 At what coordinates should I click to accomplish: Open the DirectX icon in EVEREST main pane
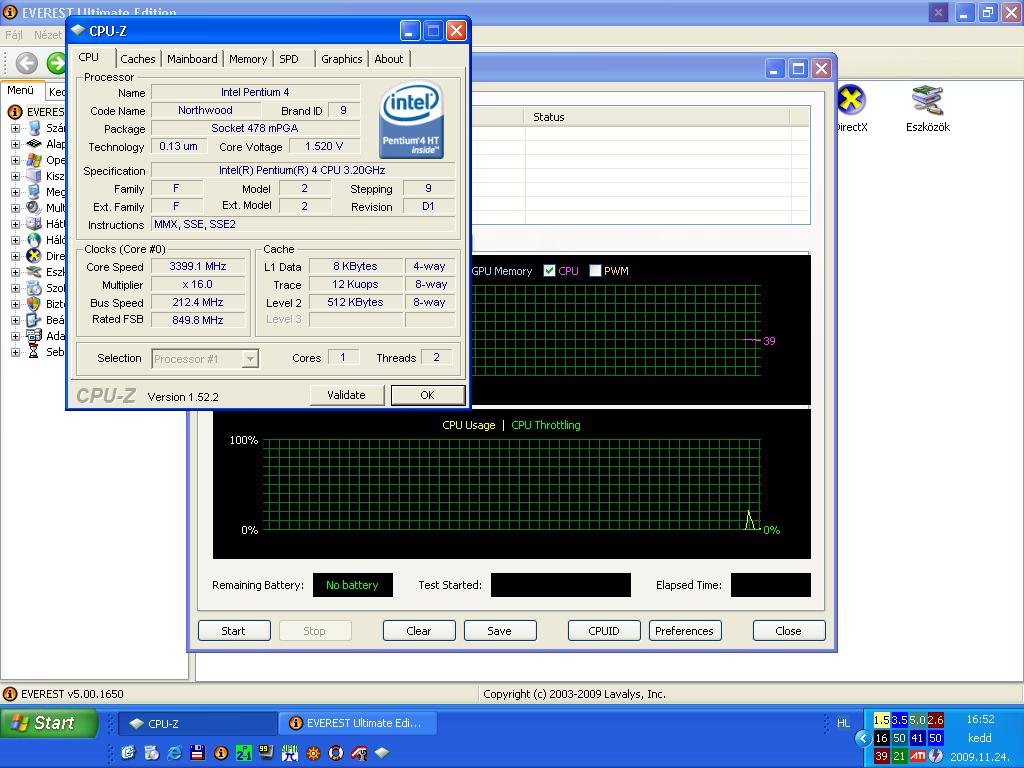click(x=851, y=100)
